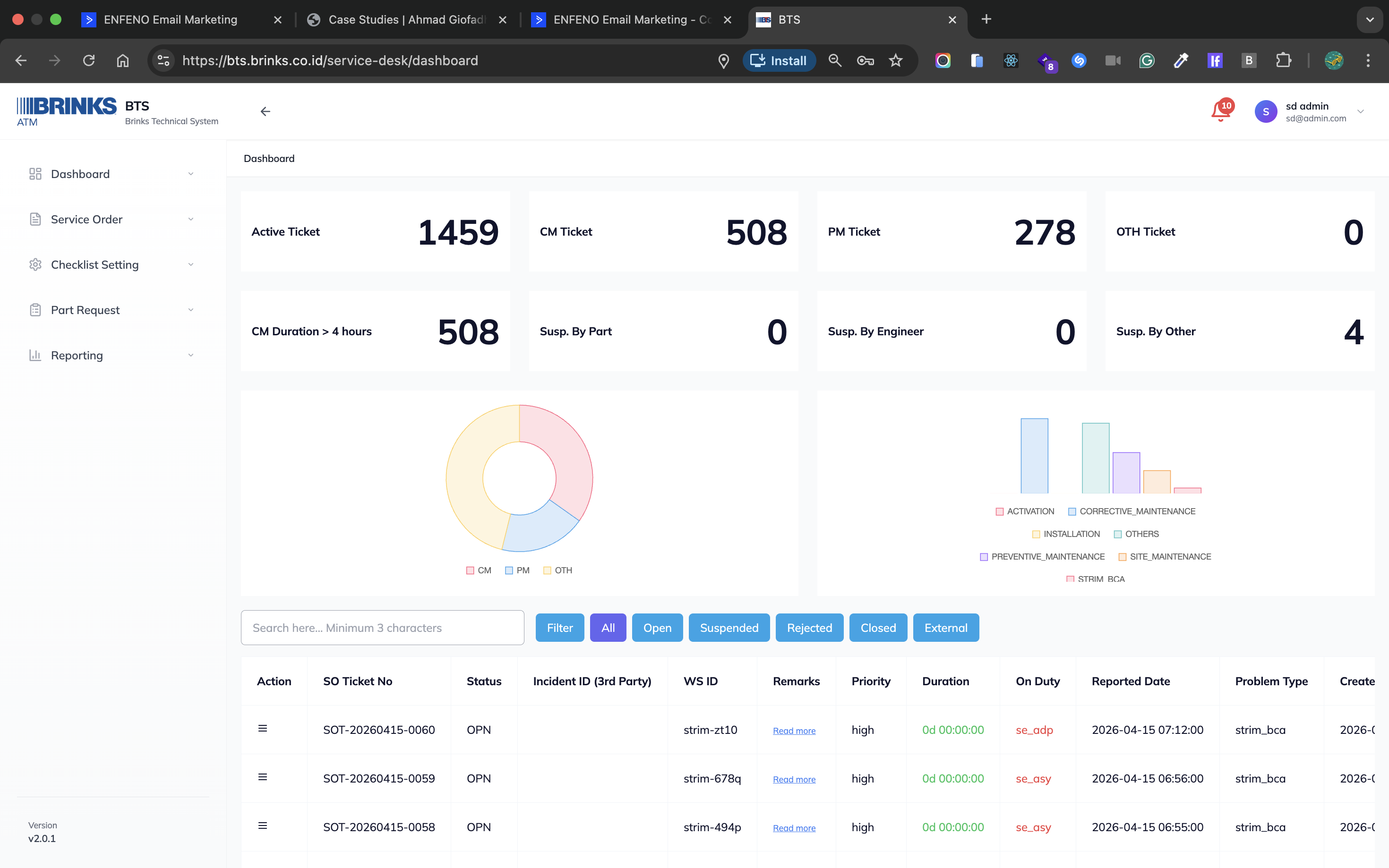
Task: Click the ticket search input field
Action: (x=382, y=628)
